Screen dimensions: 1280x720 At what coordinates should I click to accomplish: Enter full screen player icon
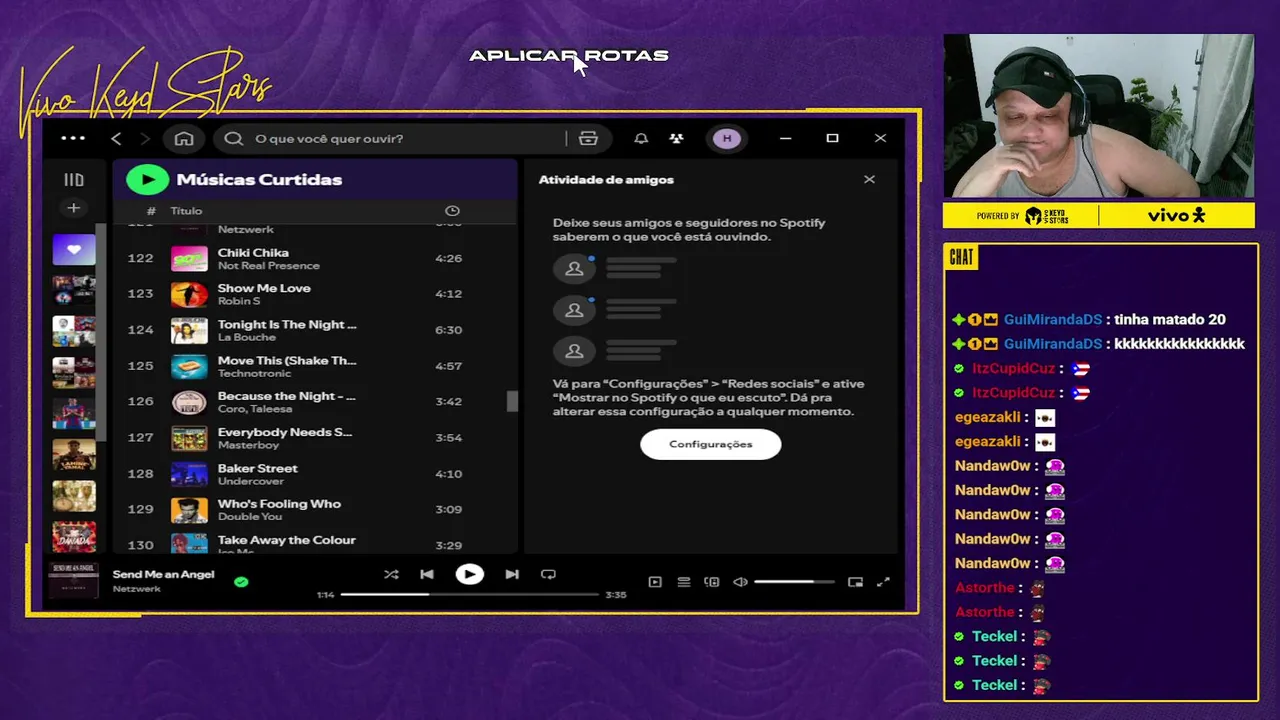[883, 582]
